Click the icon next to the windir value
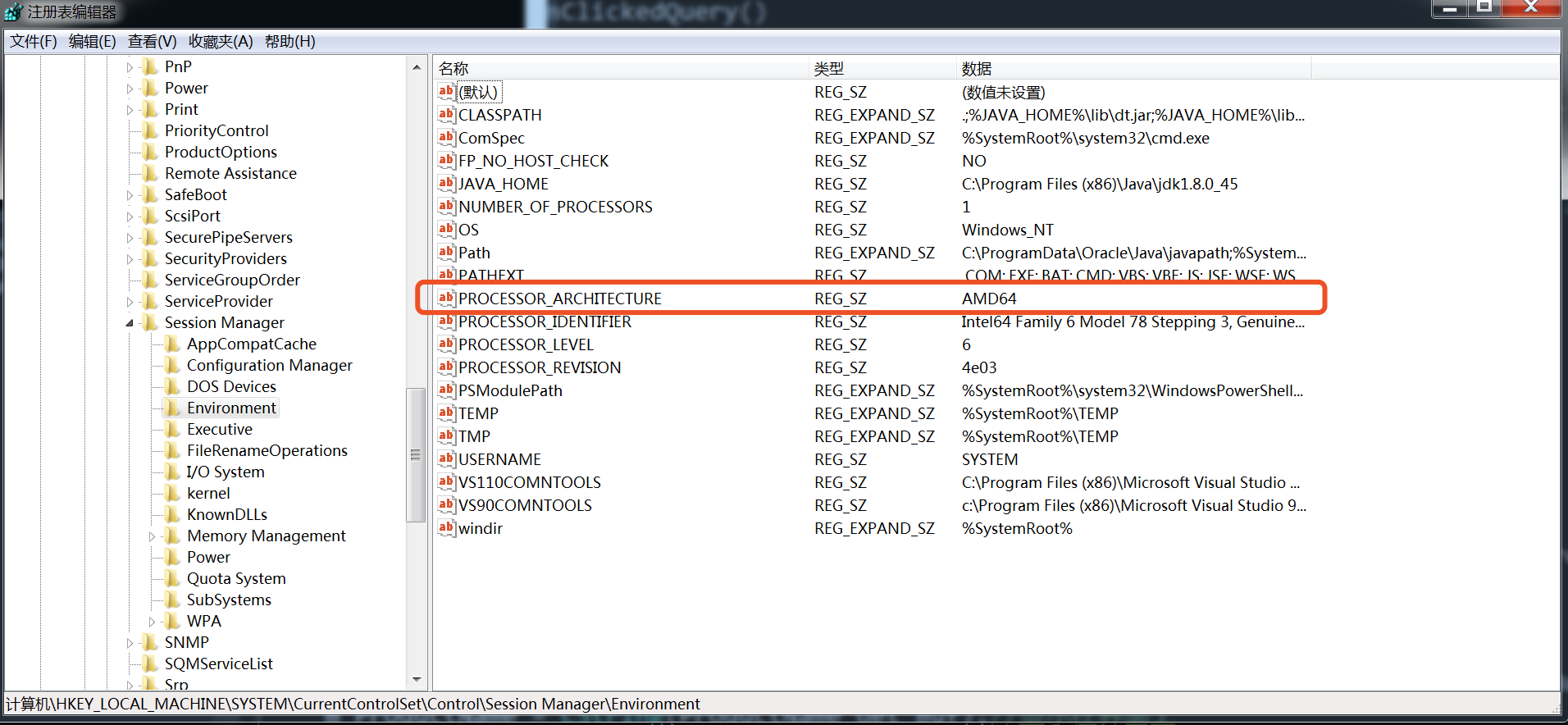This screenshot has height=725, width=1568. click(446, 528)
